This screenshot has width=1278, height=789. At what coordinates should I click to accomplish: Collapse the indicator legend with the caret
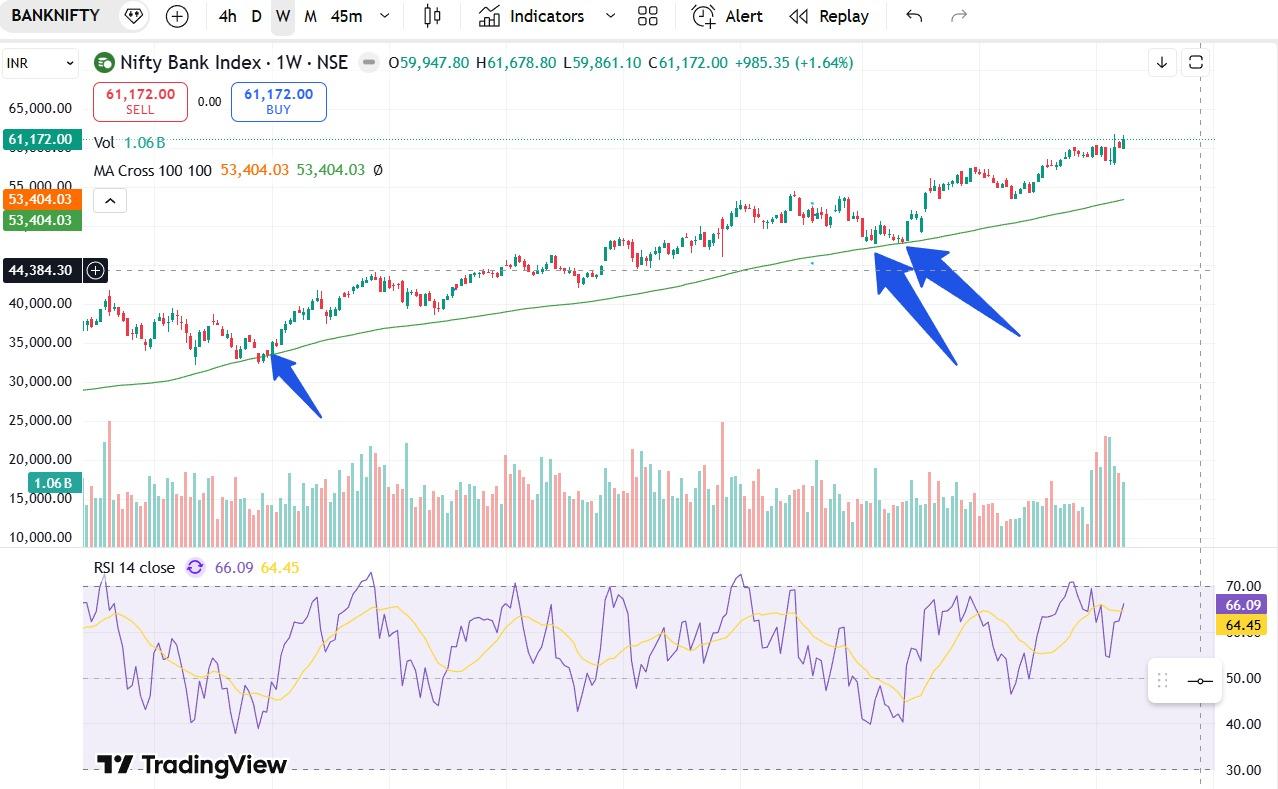pos(110,201)
